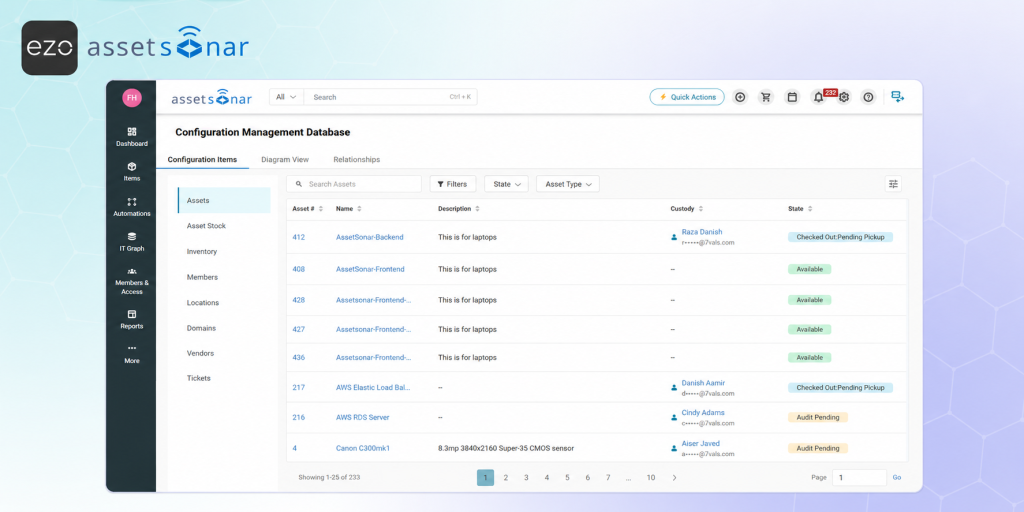
Task: Go to page 10
Action: (651, 477)
